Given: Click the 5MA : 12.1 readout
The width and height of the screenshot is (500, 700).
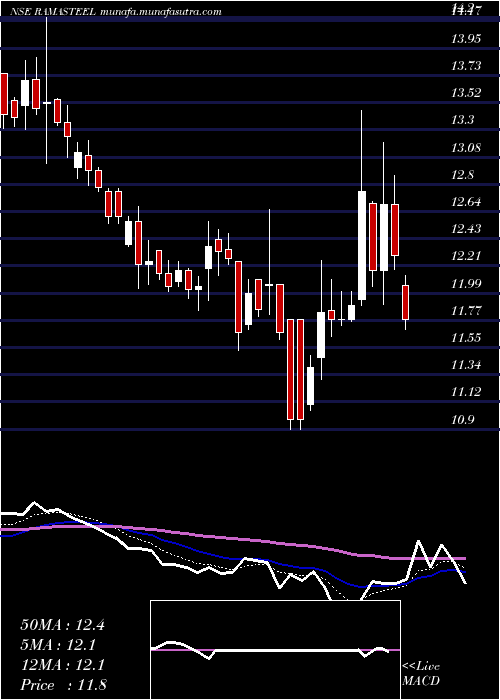Looking at the screenshot, I should 59,645.
